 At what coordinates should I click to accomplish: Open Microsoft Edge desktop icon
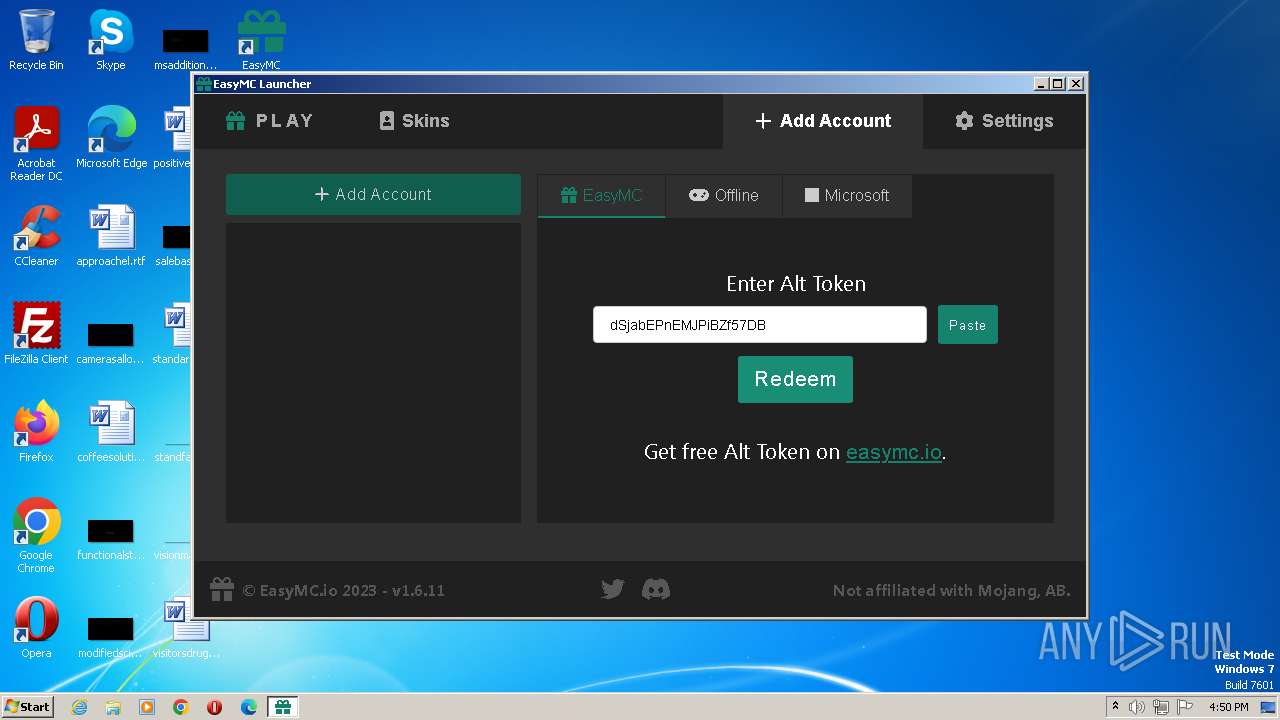click(111, 138)
